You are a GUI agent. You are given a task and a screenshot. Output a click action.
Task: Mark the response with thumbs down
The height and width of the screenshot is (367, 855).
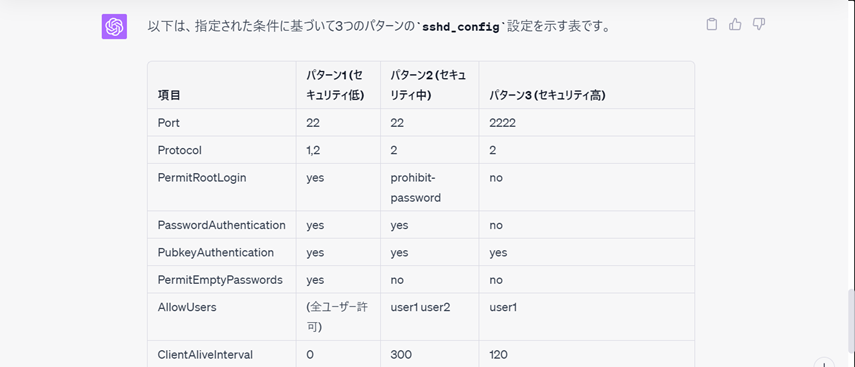(758, 25)
